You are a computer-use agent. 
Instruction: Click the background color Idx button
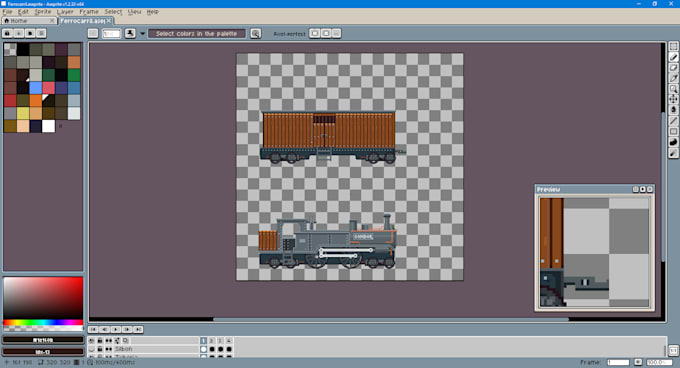click(x=42, y=352)
